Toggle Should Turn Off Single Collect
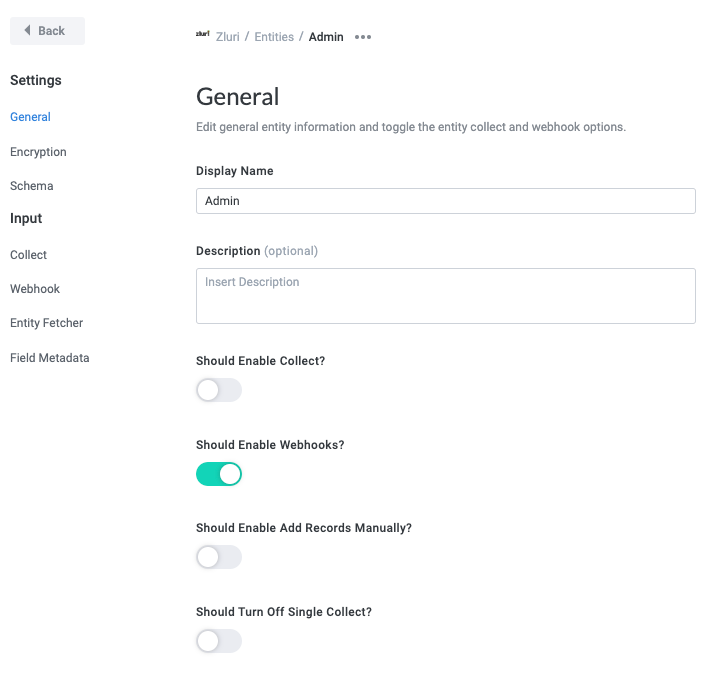This screenshot has height=688, width=719. pos(219,641)
